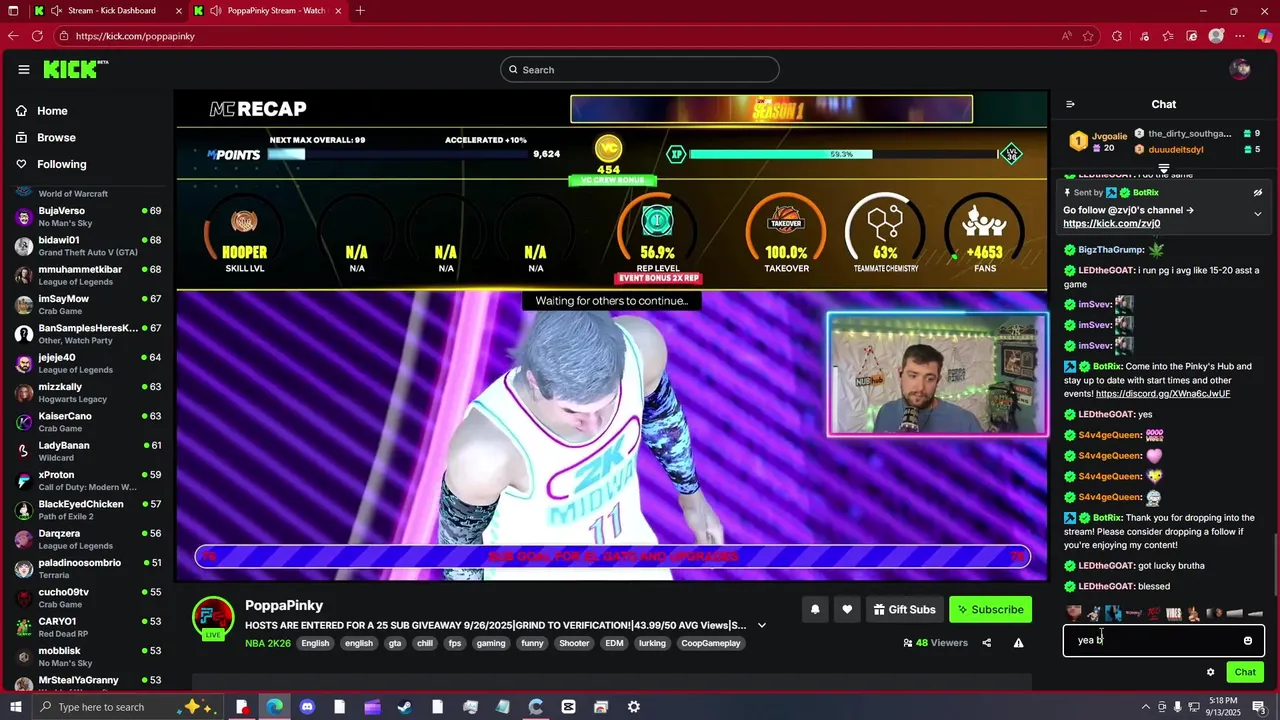Refresh the page
1280x720 pixels.
click(x=37, y=36)
